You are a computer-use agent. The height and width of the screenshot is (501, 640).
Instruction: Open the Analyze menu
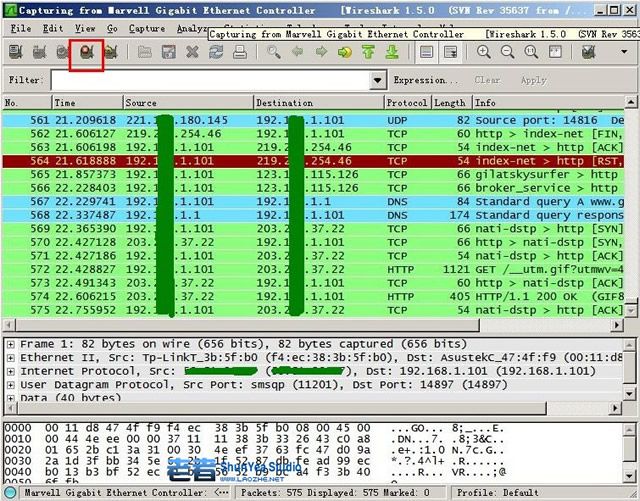click(192, 29)
